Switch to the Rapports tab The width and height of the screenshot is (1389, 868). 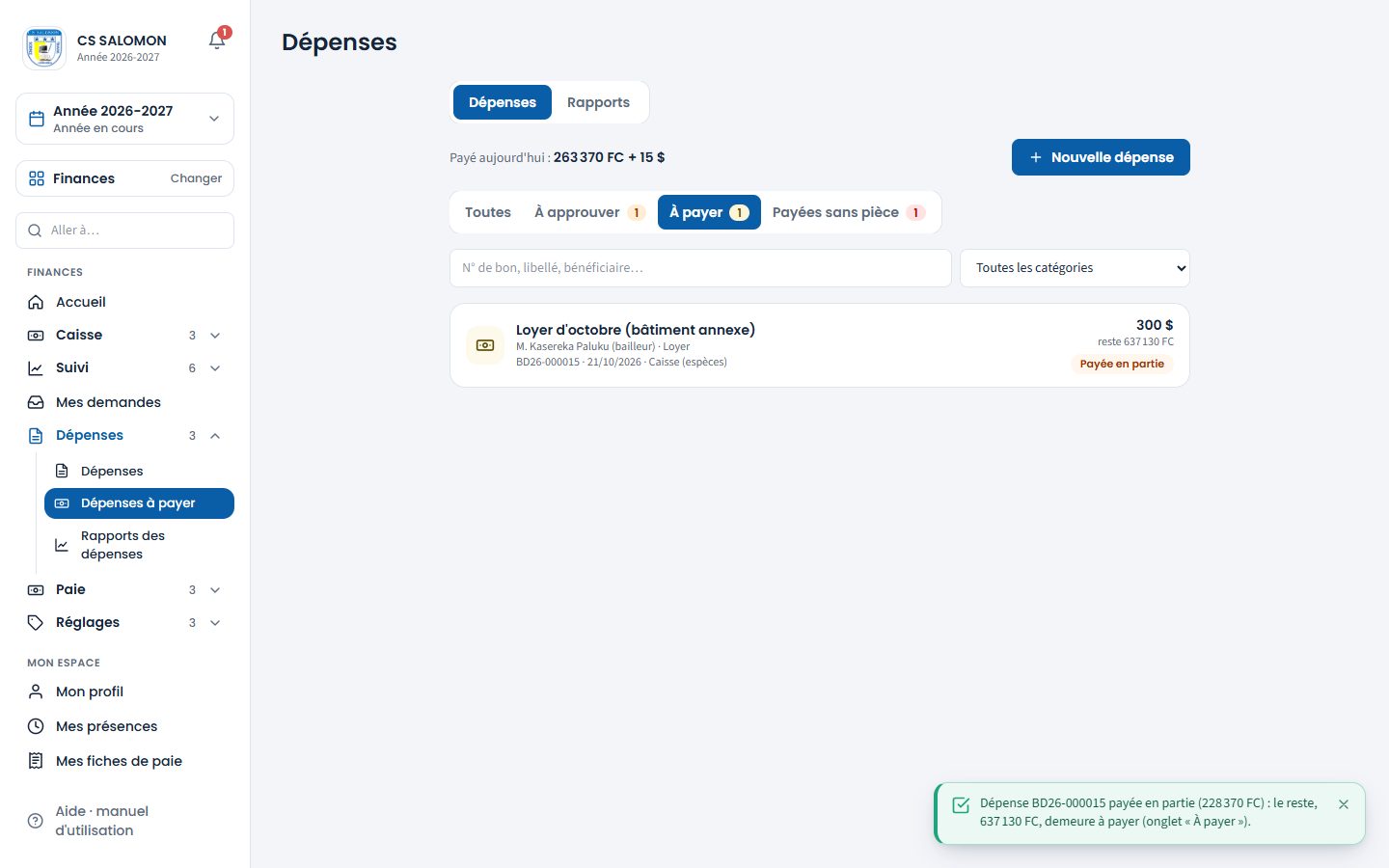pyautogui.click(x=598, y=102)
